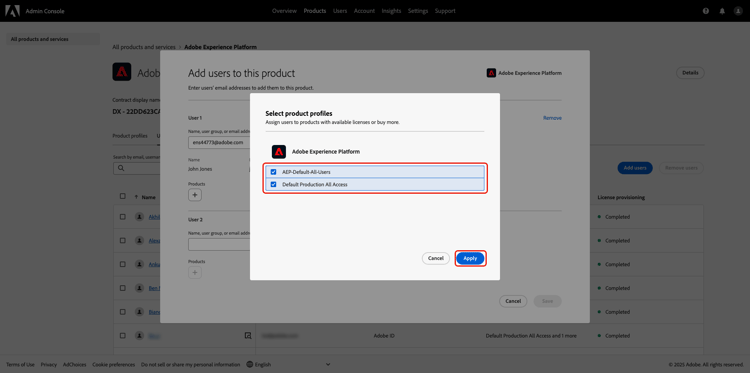Open the help icon in the top bar
This screenshot has width=750, height=373.
point(706,11)
